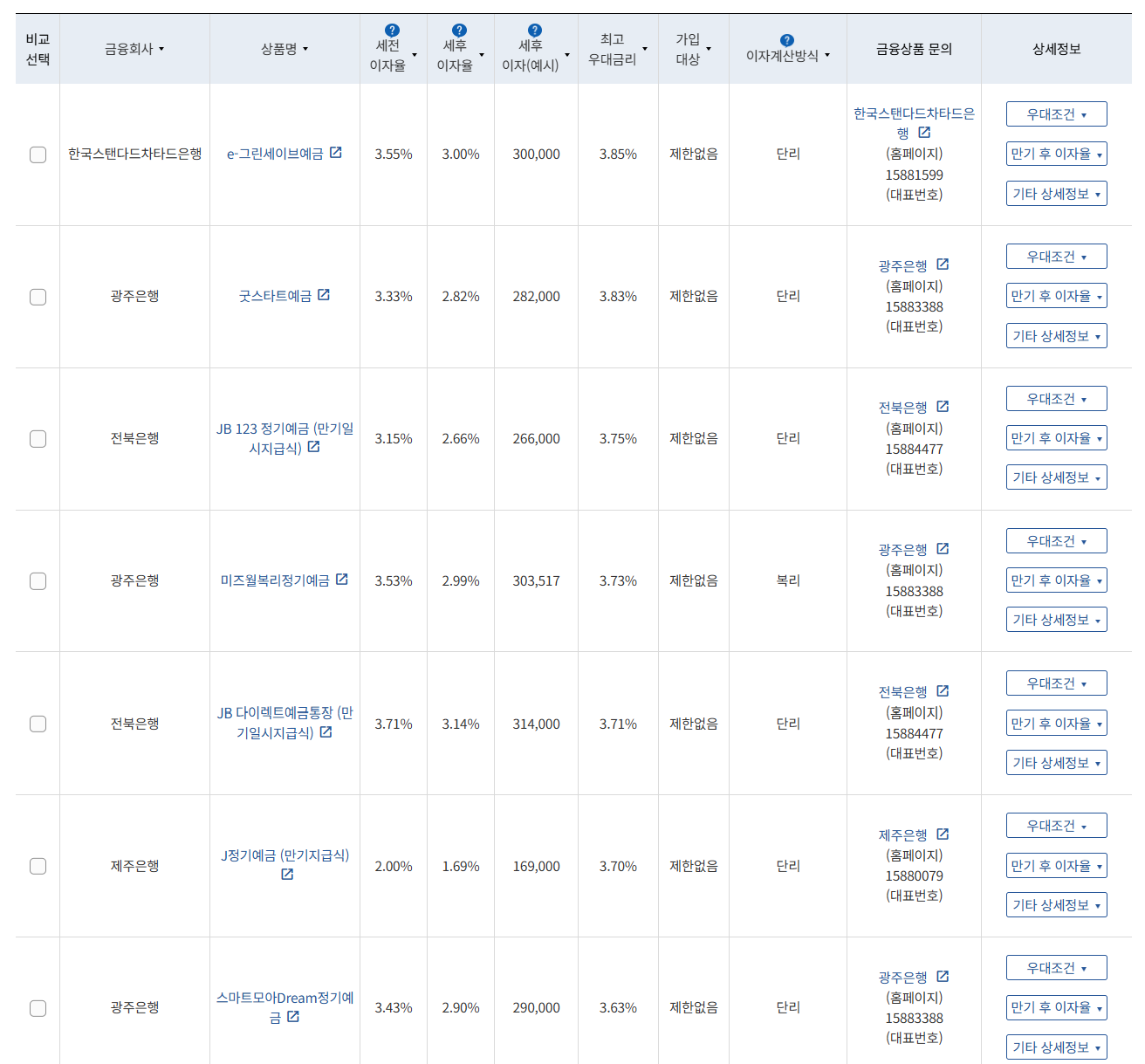The width and height of the screenshot is (1145, 1064).
Task: Check compare box for 제주은행 J정기예금 row
Action: tap(38, 866)
